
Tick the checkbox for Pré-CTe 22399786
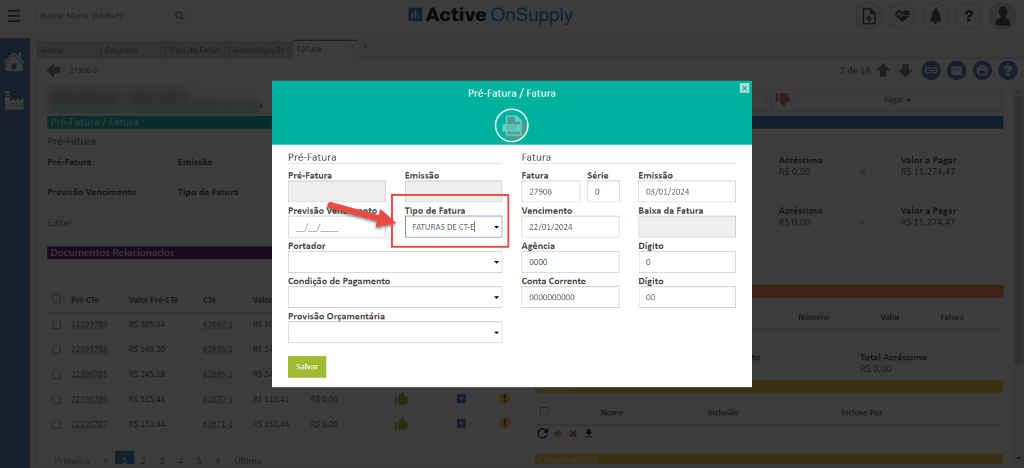(56, 398)
